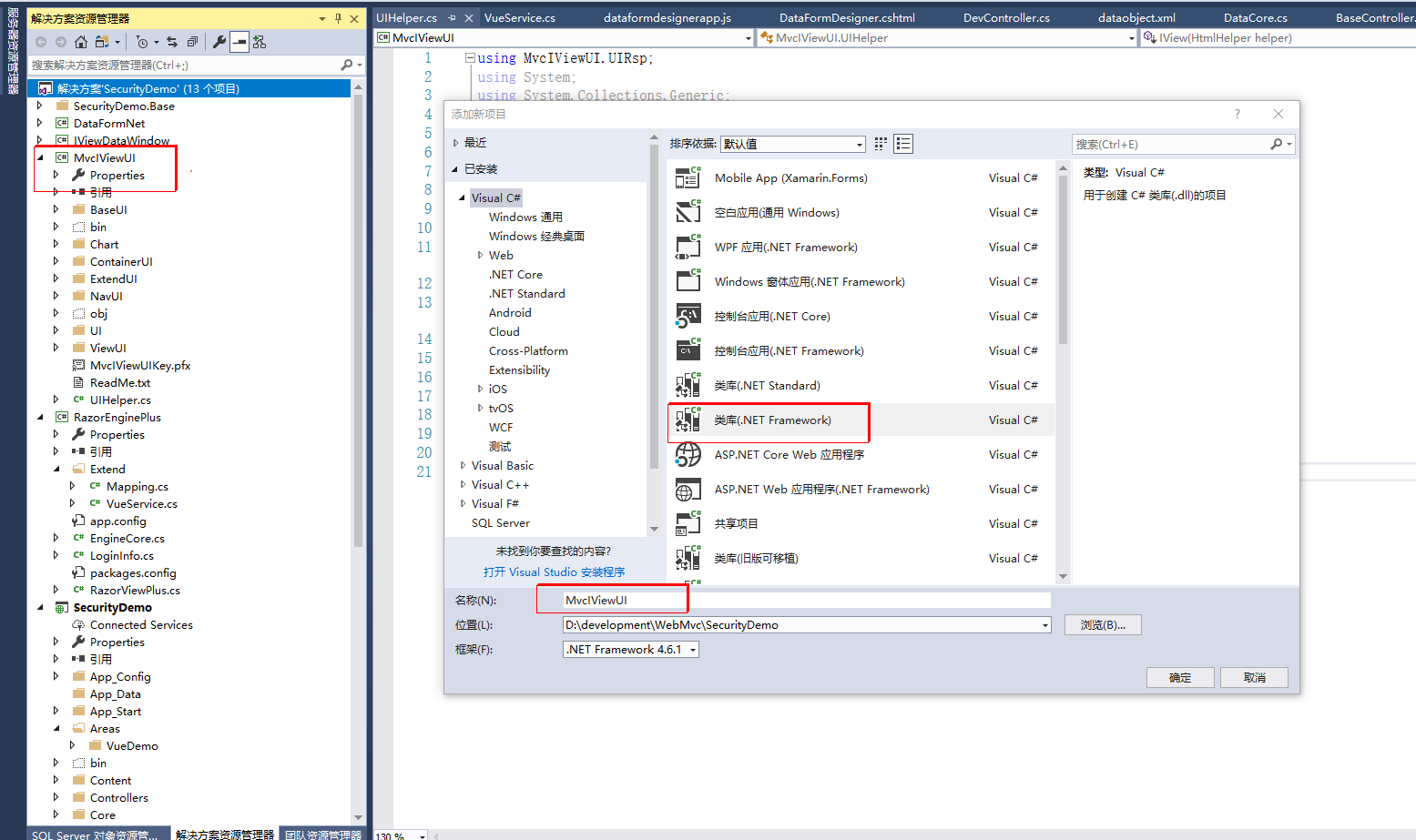Click the search magnifier in Solution Explorer
Screen dimensions: 1416x840
345,65
